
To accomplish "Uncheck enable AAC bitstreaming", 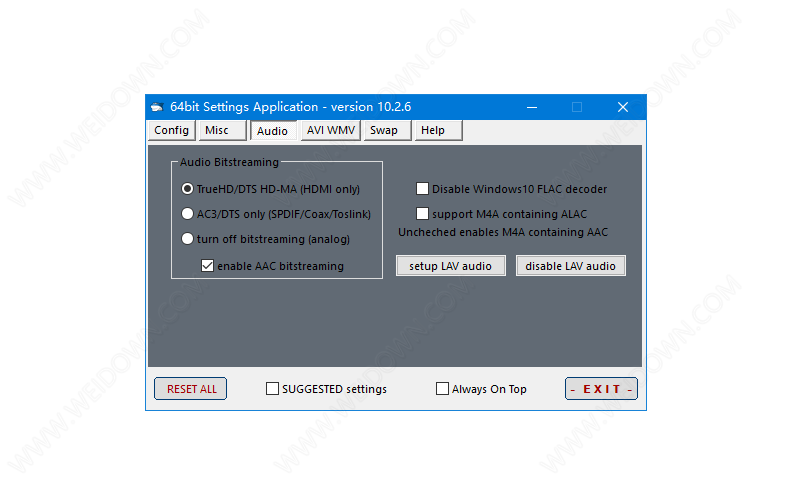I will [x=208, y=266].
